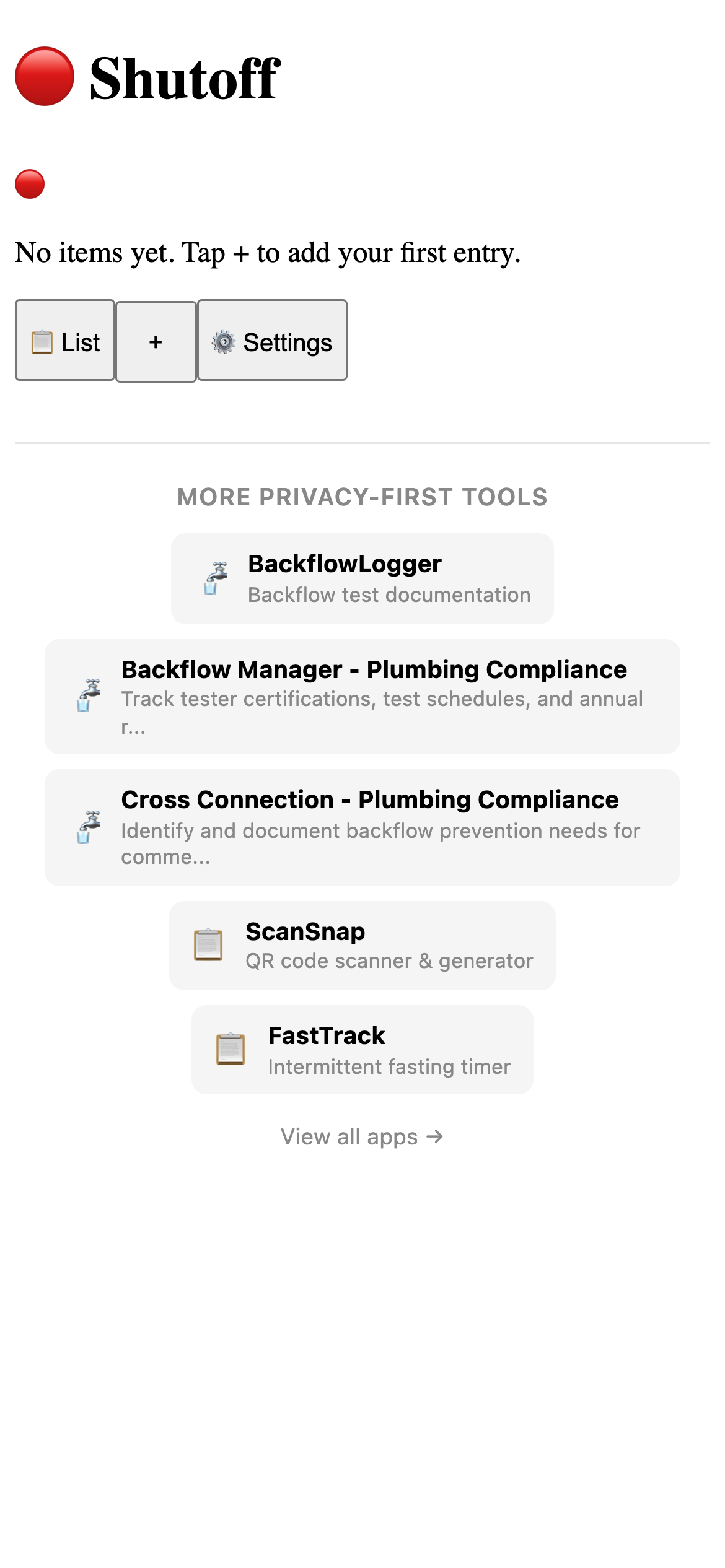Screen dimensions: 725x1568
Task: Tap the + button to add an entry
Action: (x=155, y=341)
